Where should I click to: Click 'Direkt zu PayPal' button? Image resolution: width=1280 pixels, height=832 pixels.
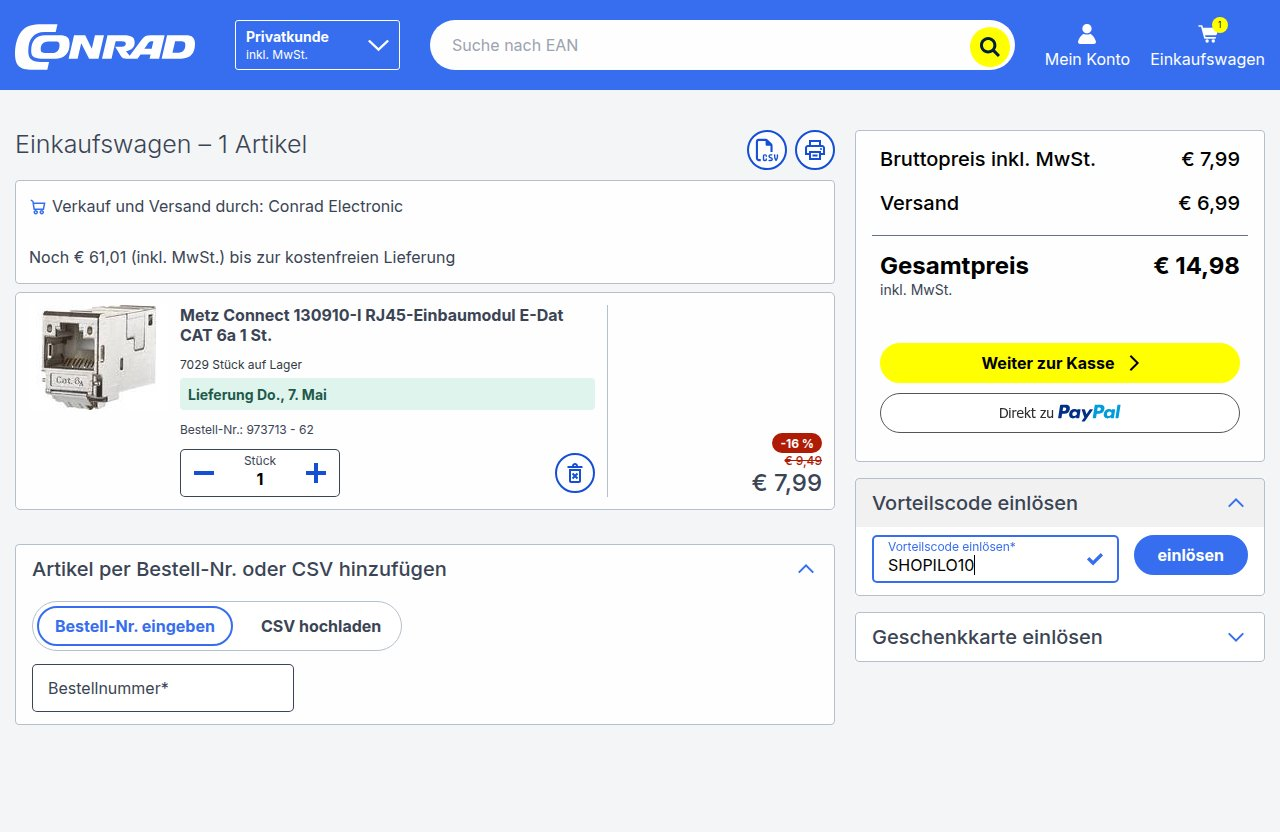click(x=1060, y=413)
